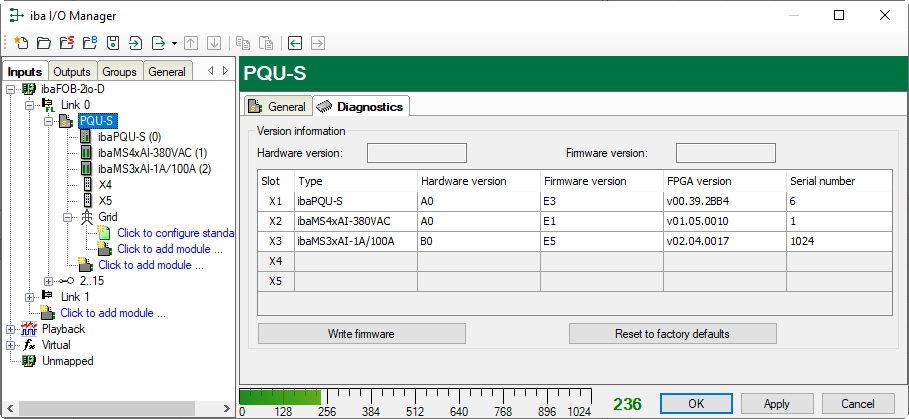Screen dimensions: 909x419
Task: Select the Diagnostics tab
Action: coord(361,107)
